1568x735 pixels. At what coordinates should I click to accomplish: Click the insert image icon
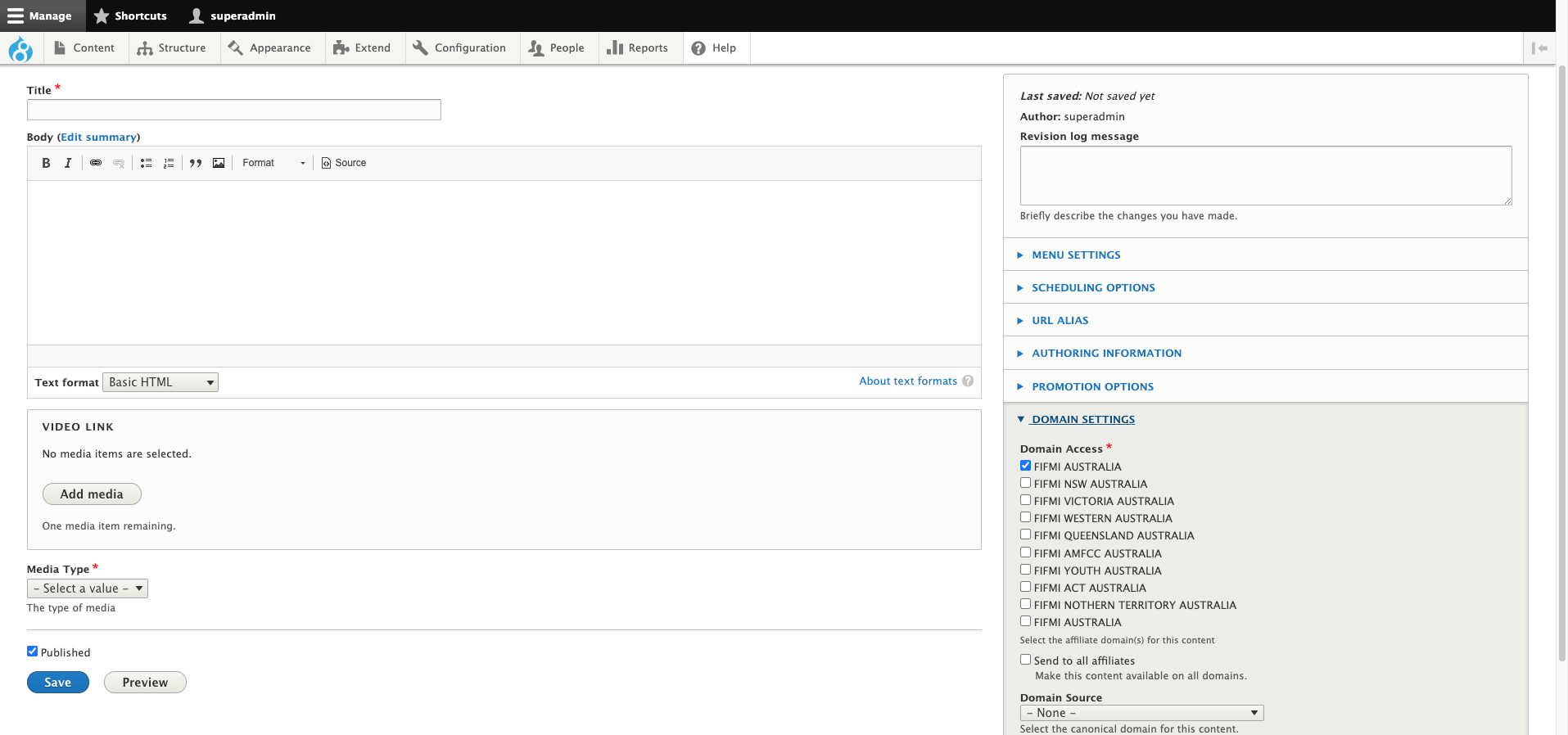point(219,163)
